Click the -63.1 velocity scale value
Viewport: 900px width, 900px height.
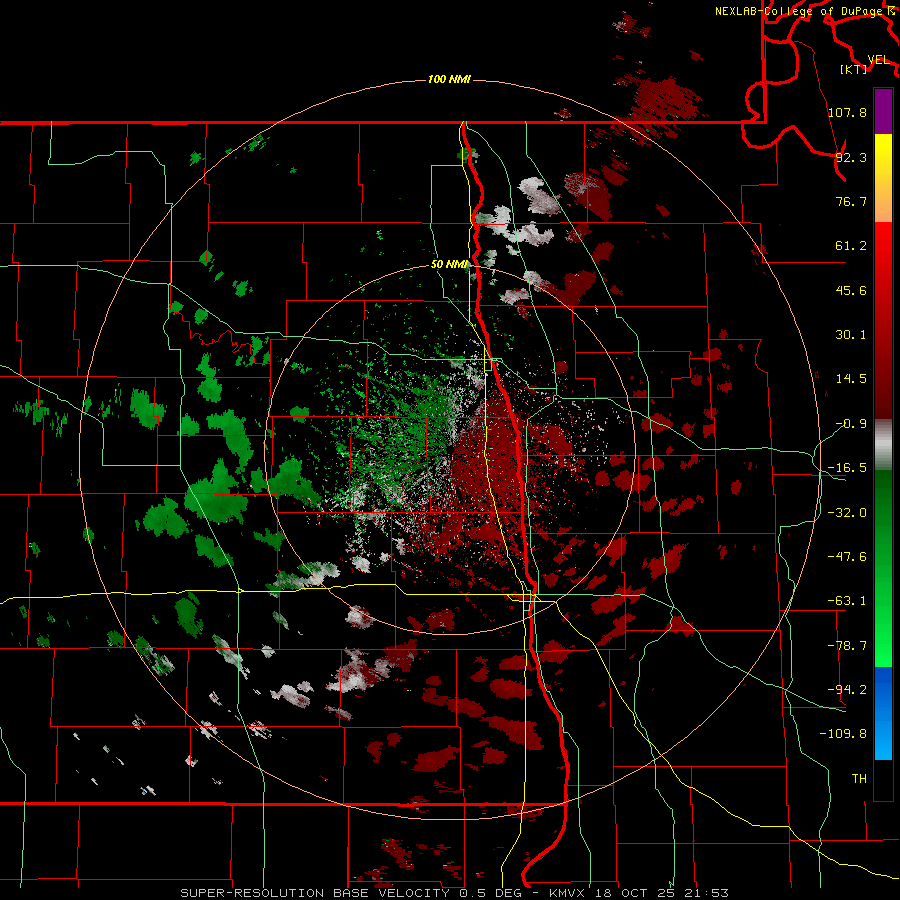(x=847, y=601)
